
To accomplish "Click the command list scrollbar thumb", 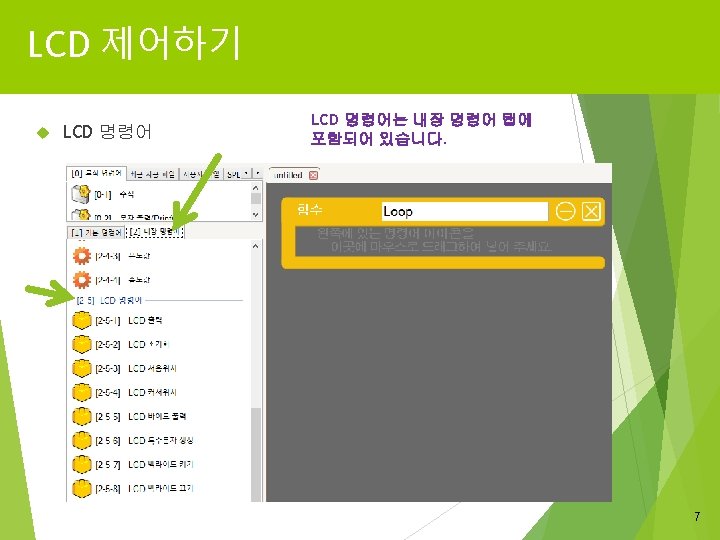I will click(x=256, y=453).
